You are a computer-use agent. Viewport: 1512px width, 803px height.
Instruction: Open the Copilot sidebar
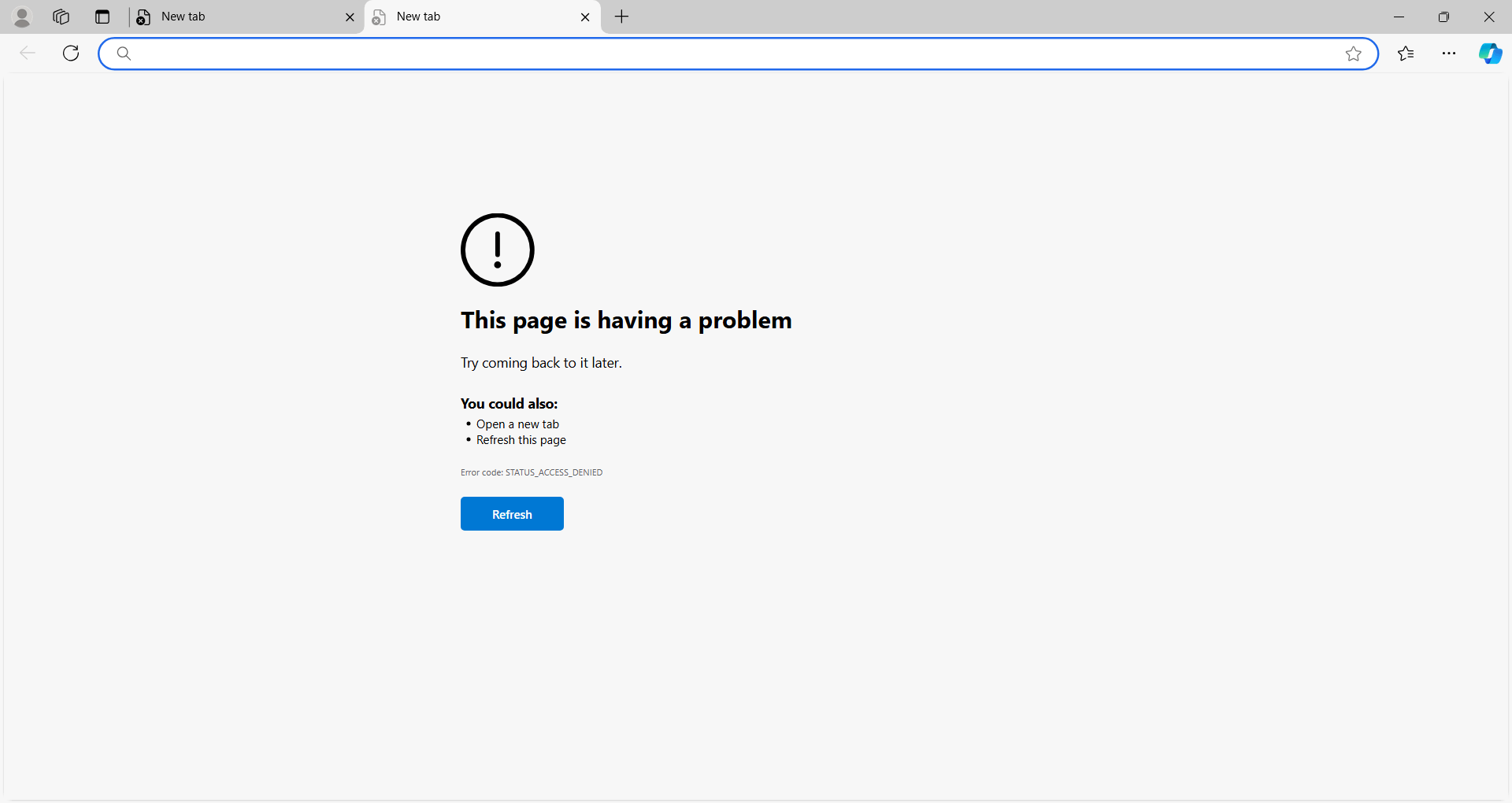pyautogui.click(x=1492, y=54)
